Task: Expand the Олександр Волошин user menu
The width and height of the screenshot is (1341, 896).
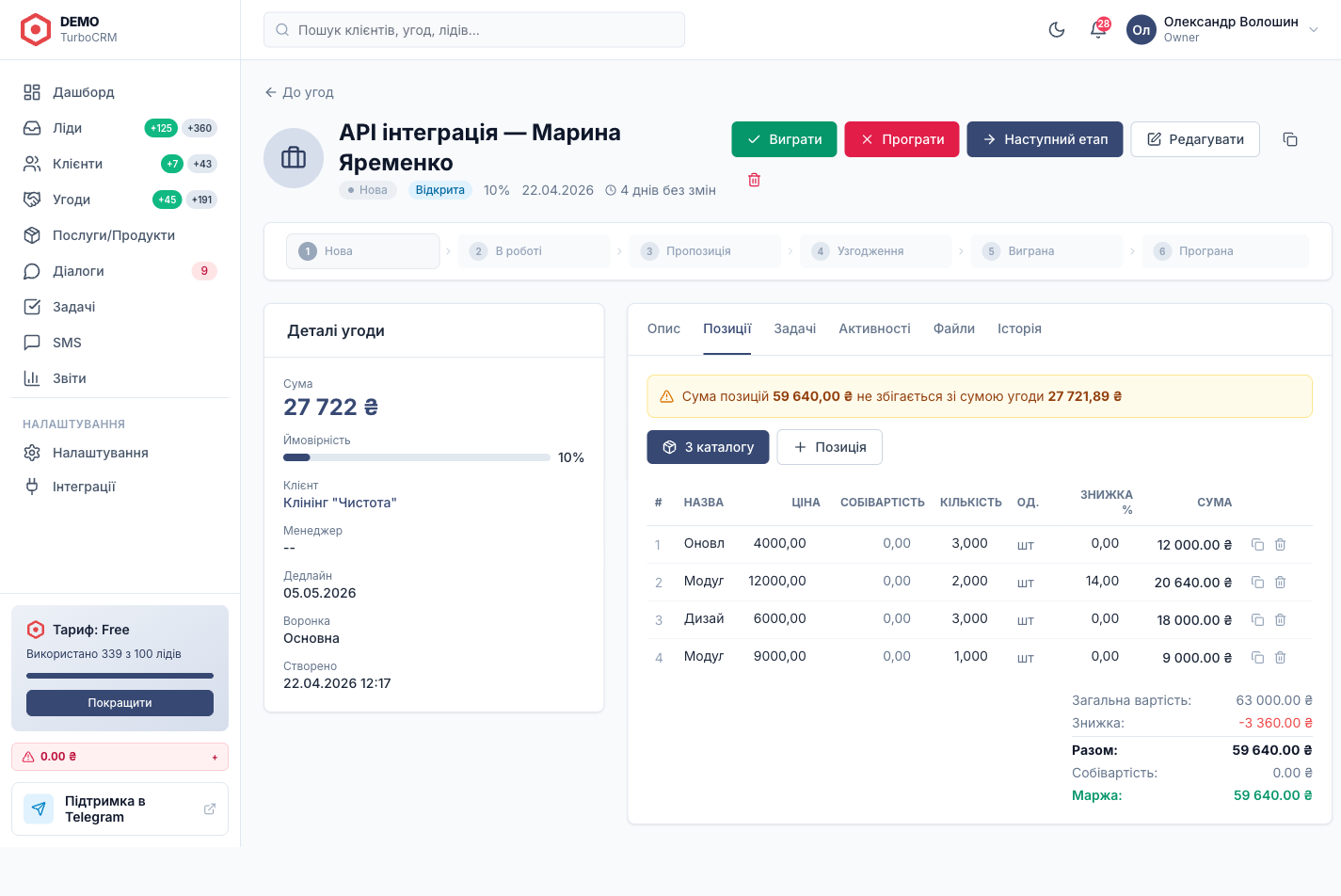Action: tap(1314, 29)
